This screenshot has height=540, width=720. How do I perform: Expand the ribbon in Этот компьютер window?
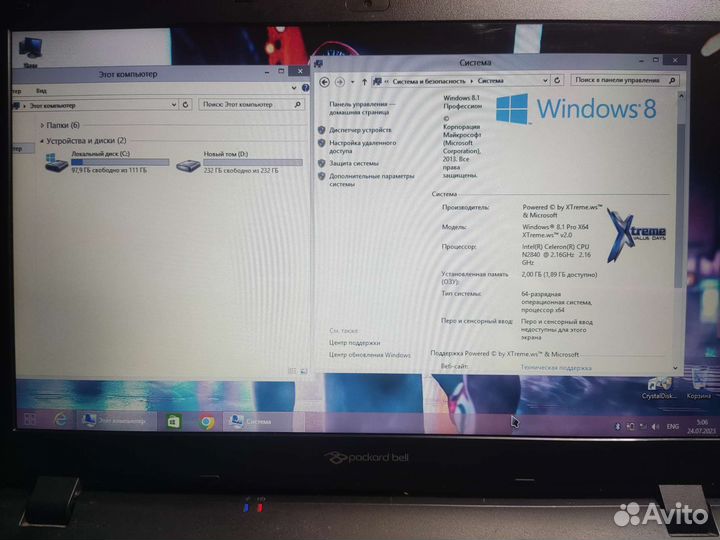294,88
